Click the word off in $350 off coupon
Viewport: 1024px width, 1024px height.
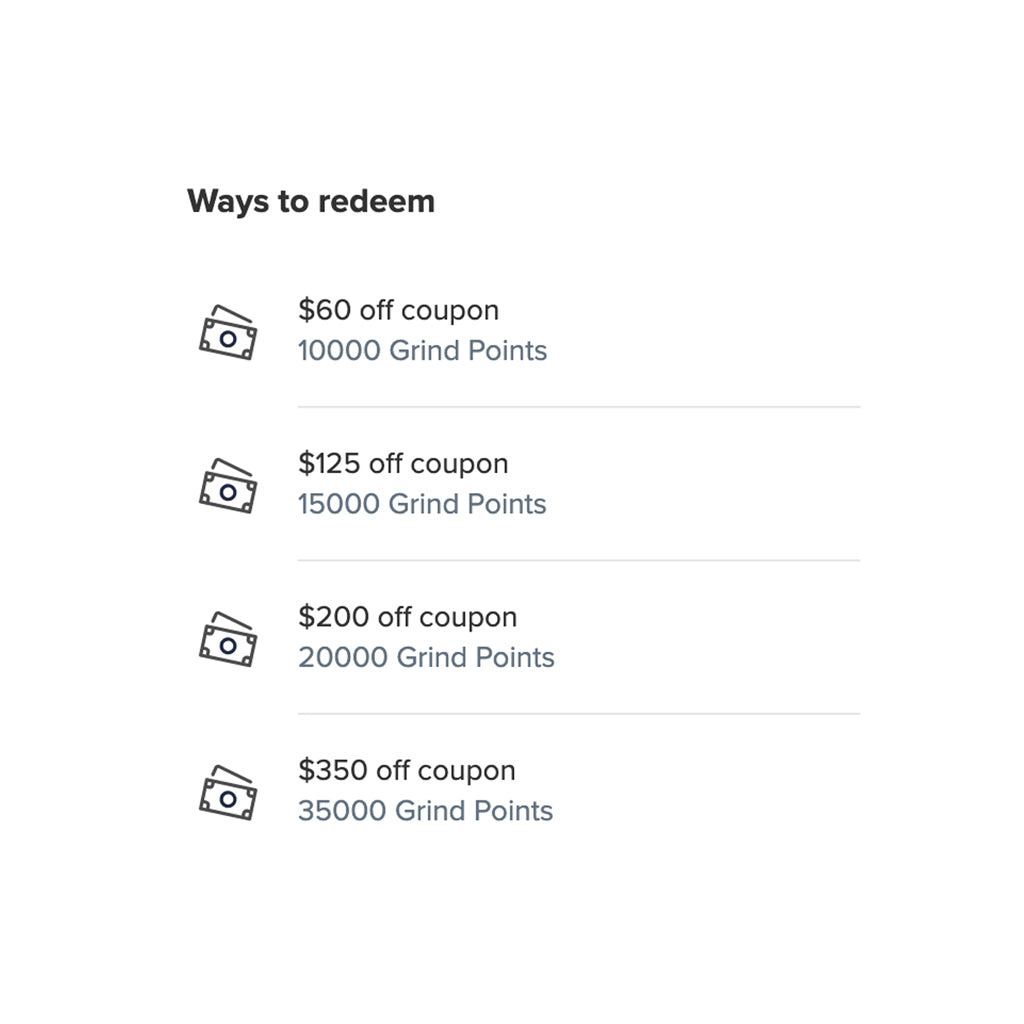coord(393,770)
